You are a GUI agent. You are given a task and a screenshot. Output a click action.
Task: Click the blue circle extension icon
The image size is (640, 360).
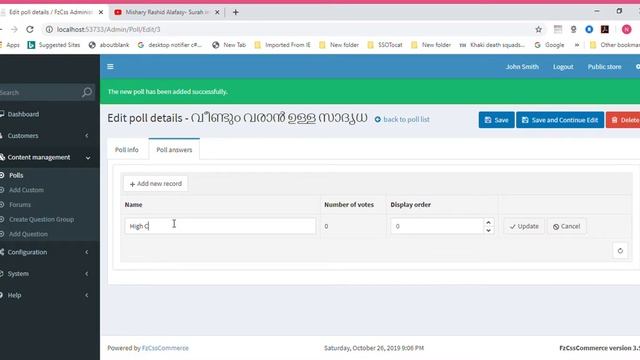click(x=589, y=29)
